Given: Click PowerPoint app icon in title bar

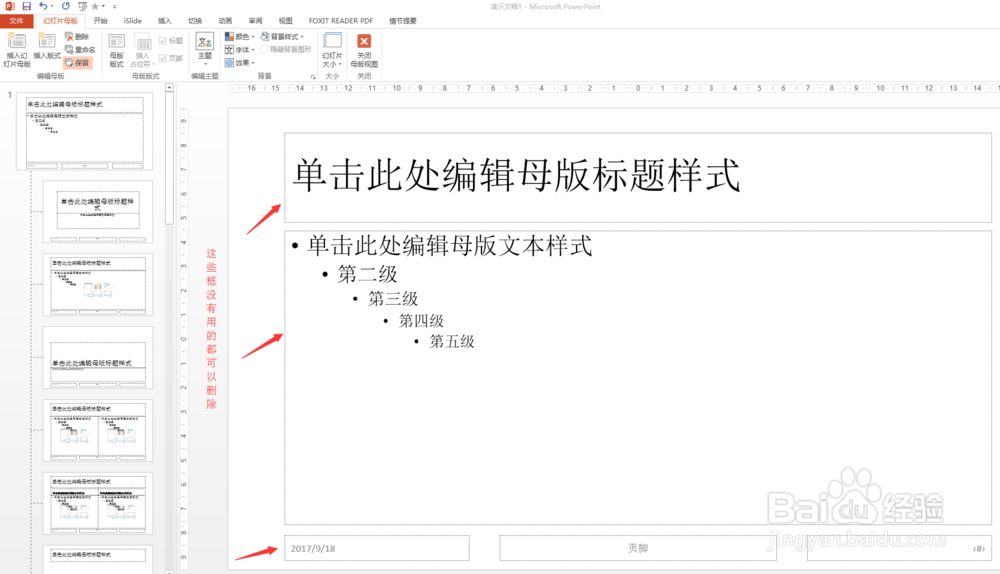Looking at the screenshot, I should point(10,6).
